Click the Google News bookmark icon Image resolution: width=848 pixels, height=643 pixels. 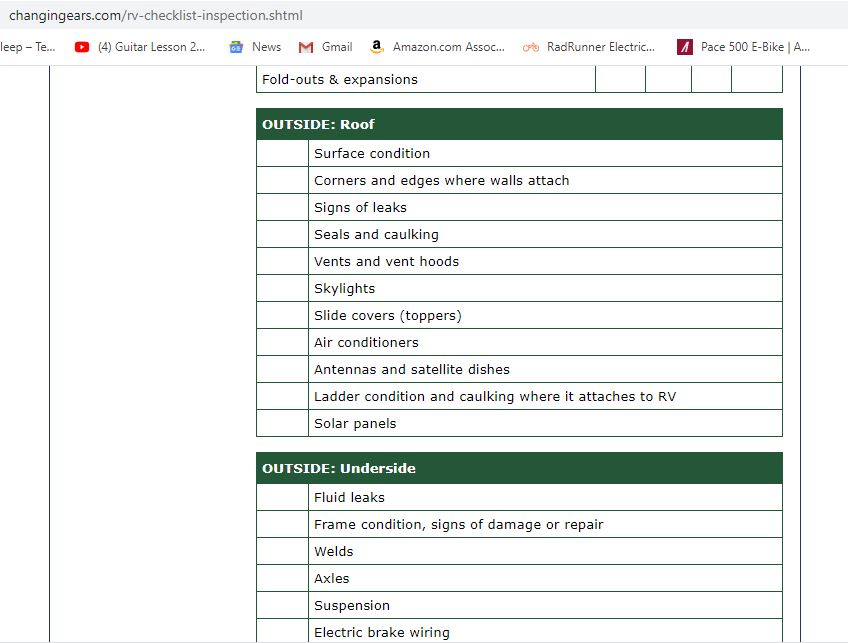pos(236,47)
